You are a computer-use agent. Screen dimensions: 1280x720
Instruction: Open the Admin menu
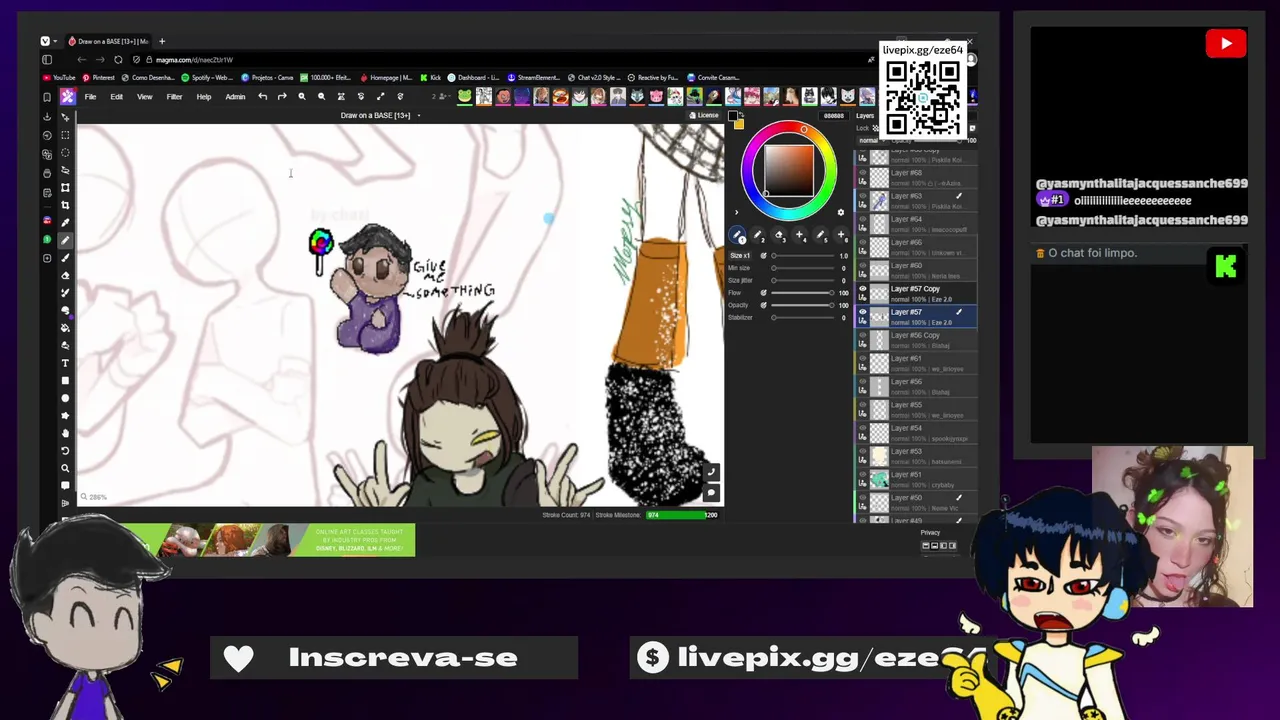(x=235, y=97)
